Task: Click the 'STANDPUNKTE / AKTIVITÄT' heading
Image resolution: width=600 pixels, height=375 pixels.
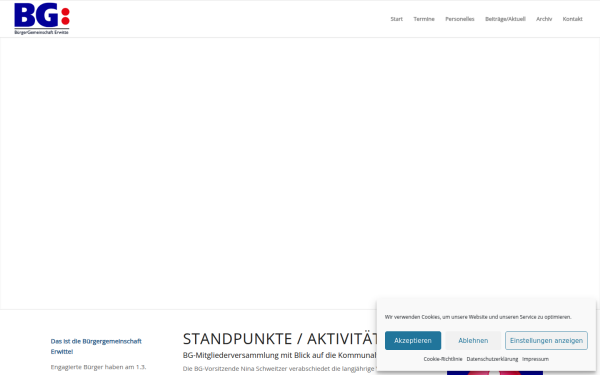Action: point(280,339)
